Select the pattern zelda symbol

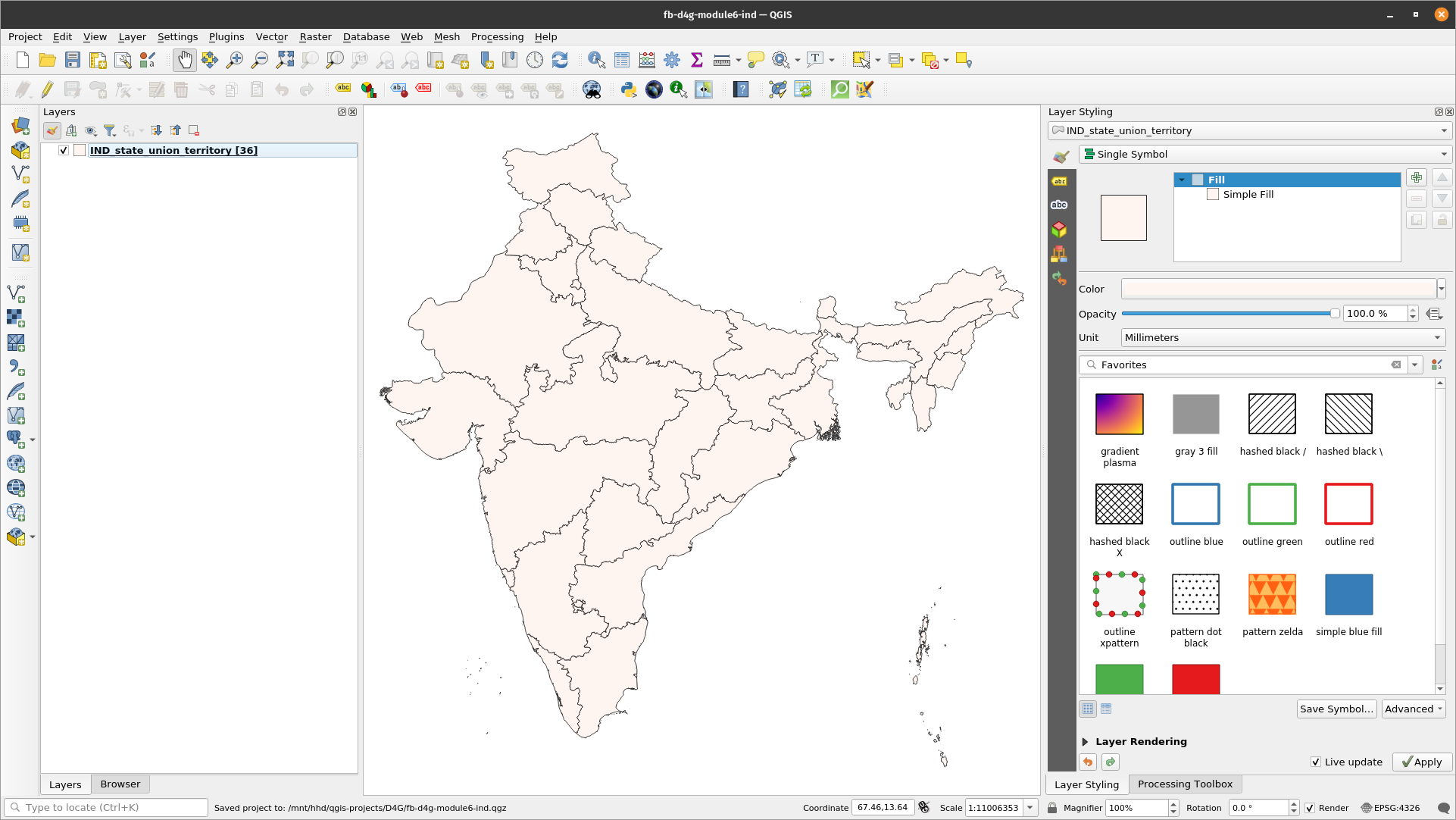[x=1272, y=594]
